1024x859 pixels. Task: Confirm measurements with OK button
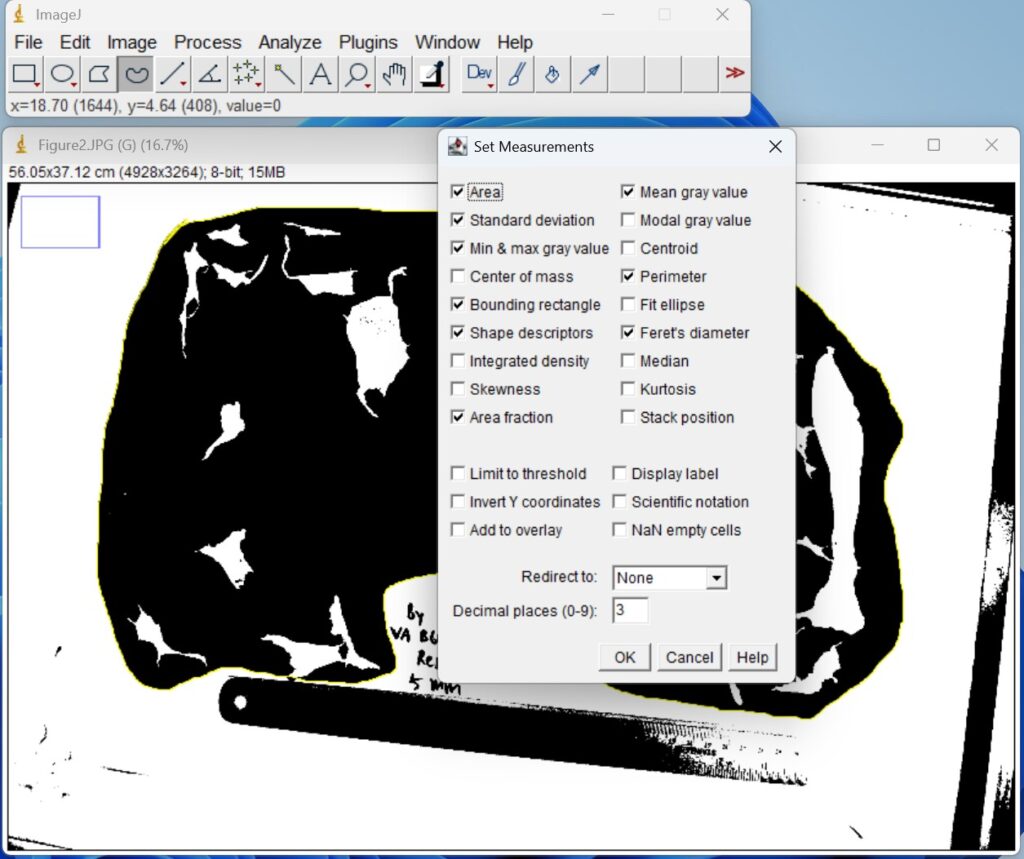[623, 657]
